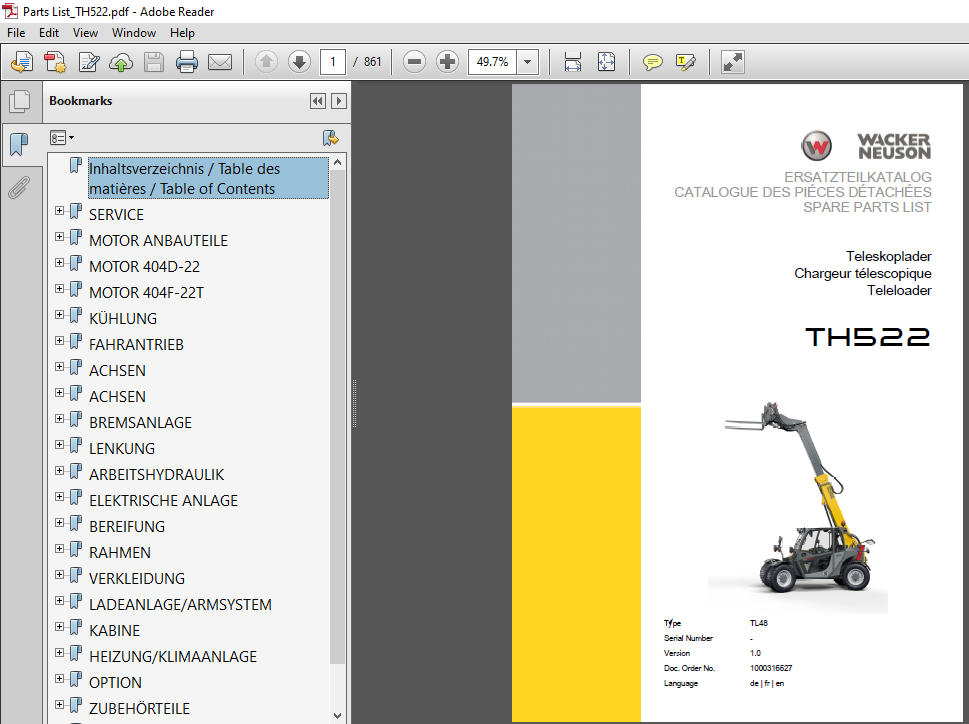969x724 pixels.
Task: Expand the FAHRANTRIEB bookmark
Action: click(x=59, y=340)
